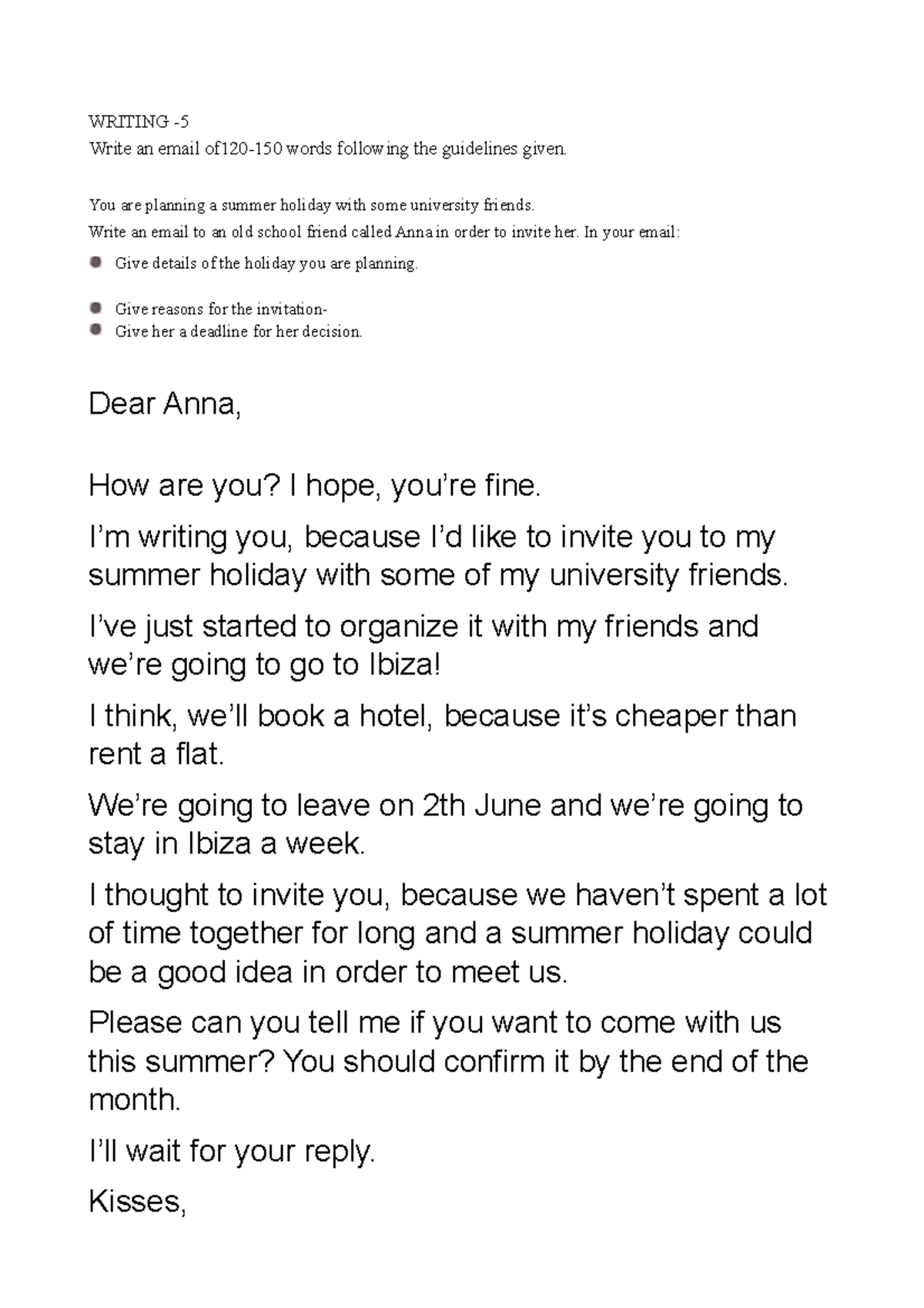Click the line starting "I thought to invite you"
The height and width of the screenshot is (1308, 924).
(457, 895)
